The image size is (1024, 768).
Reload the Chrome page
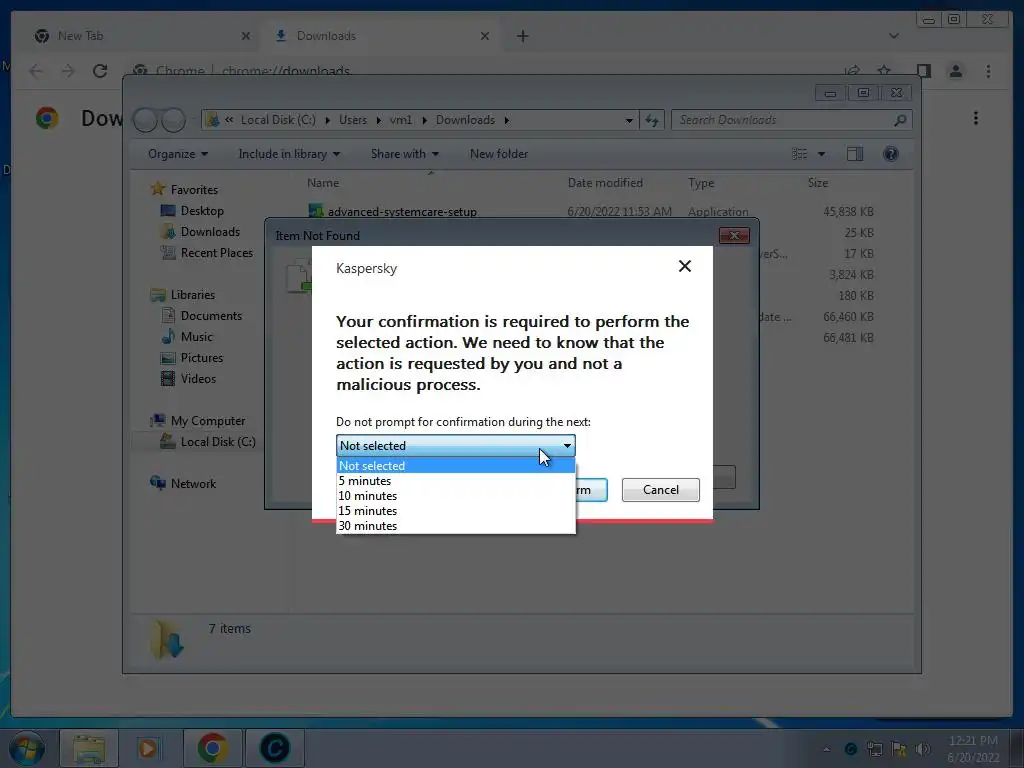point(100,71)
